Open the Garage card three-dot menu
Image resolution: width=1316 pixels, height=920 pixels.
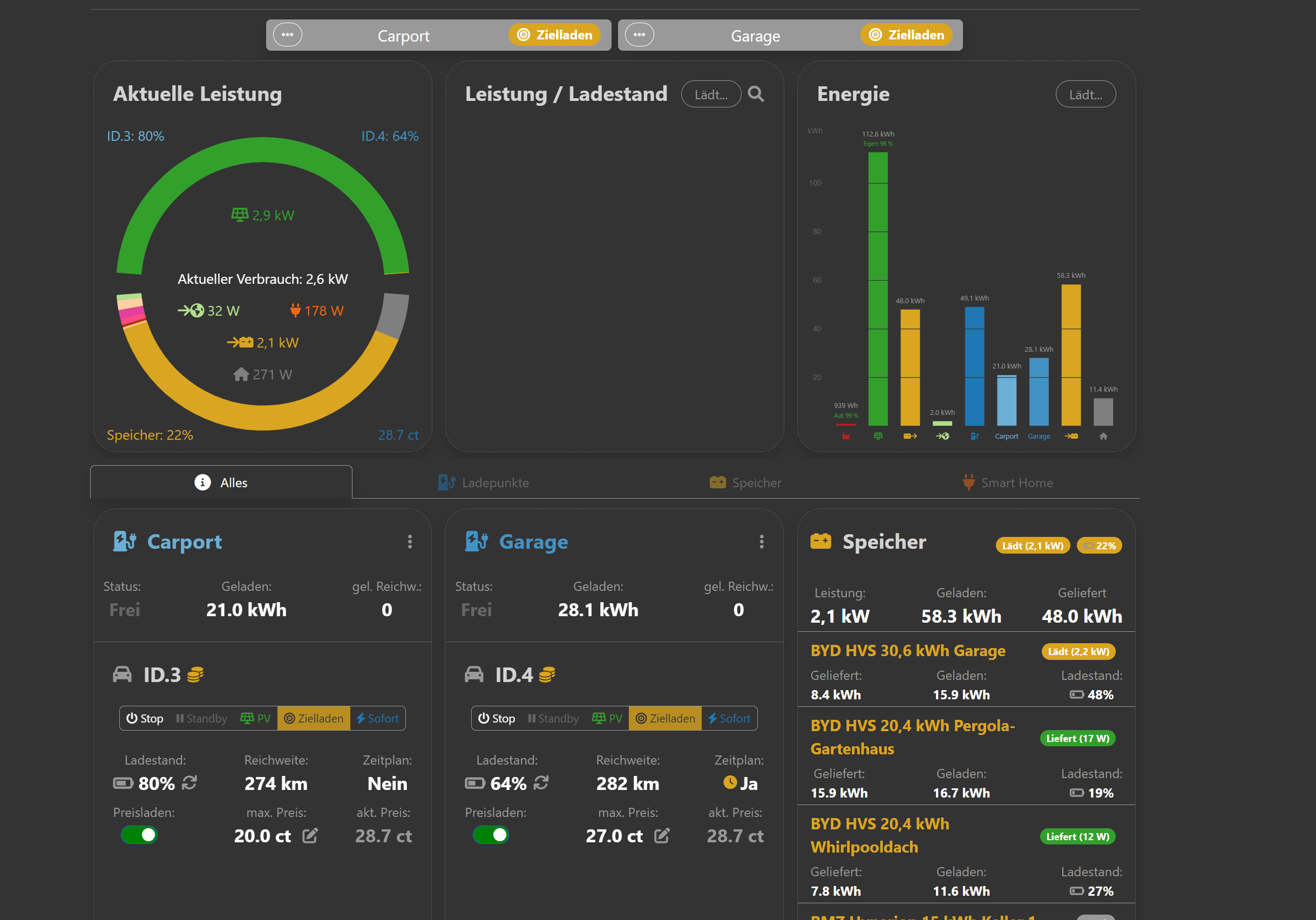pyautogui.click(x=762, y=542)
